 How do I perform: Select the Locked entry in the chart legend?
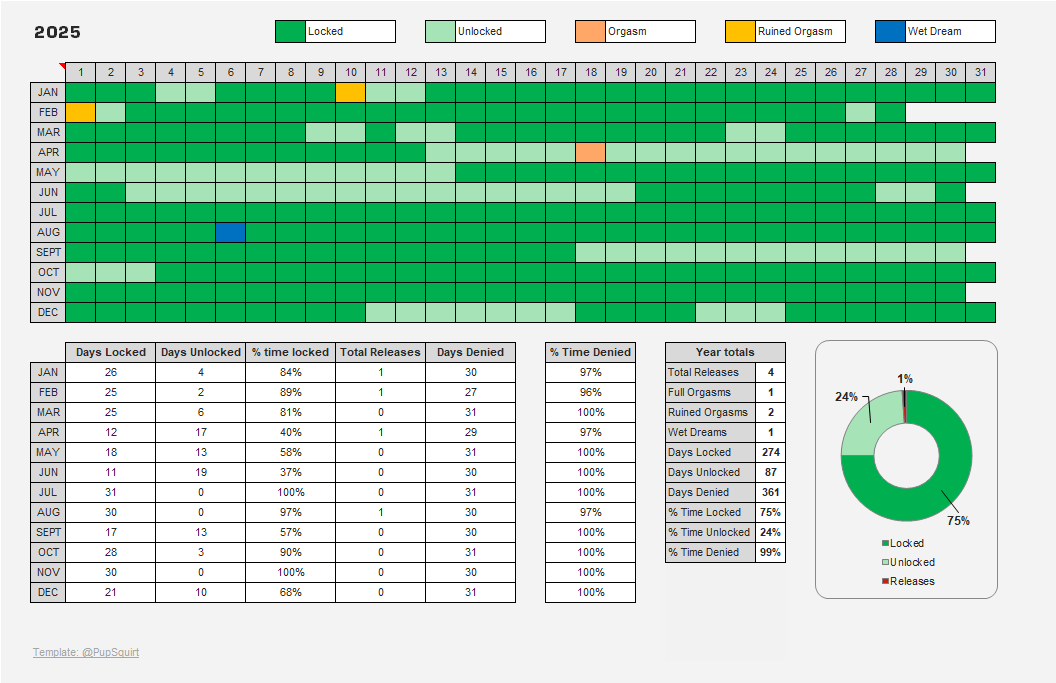click(902, 544)
